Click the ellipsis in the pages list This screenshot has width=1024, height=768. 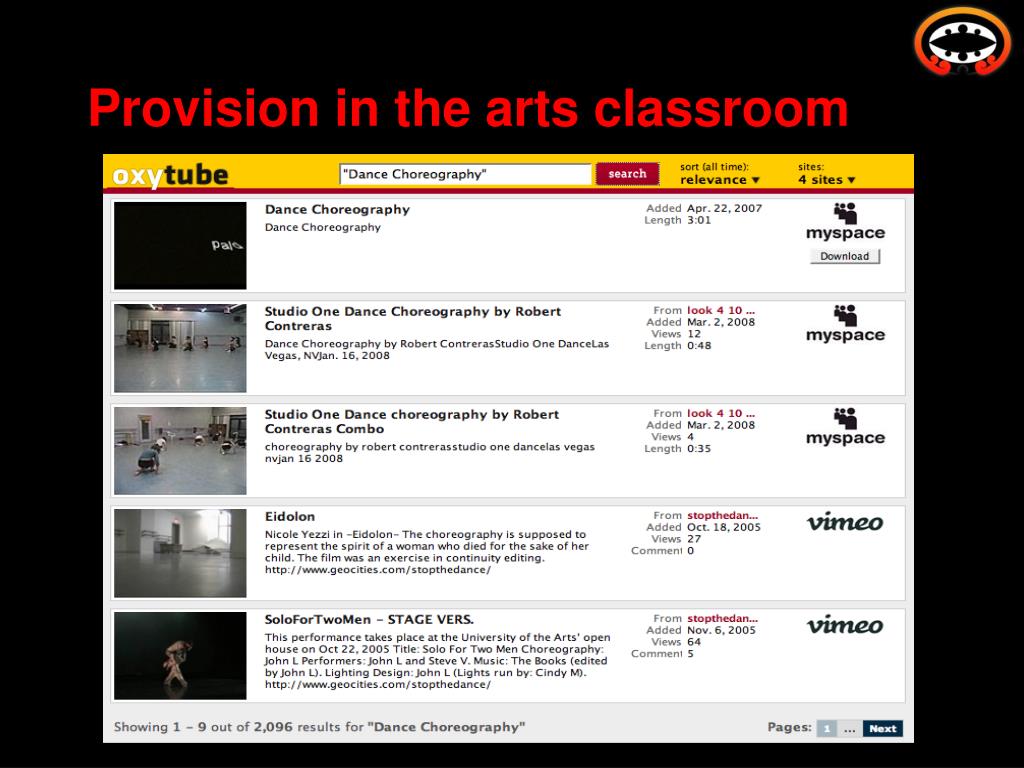tap(849, 729)
